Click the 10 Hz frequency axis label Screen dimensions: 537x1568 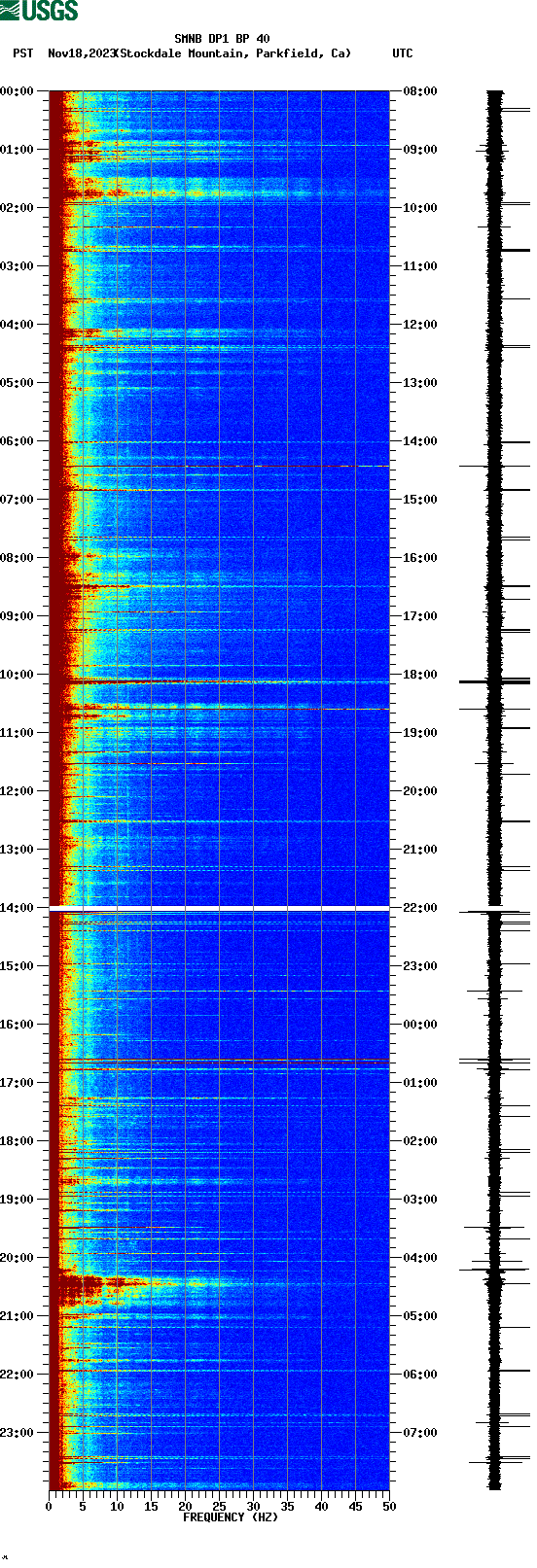click(x=117, y=1506)
